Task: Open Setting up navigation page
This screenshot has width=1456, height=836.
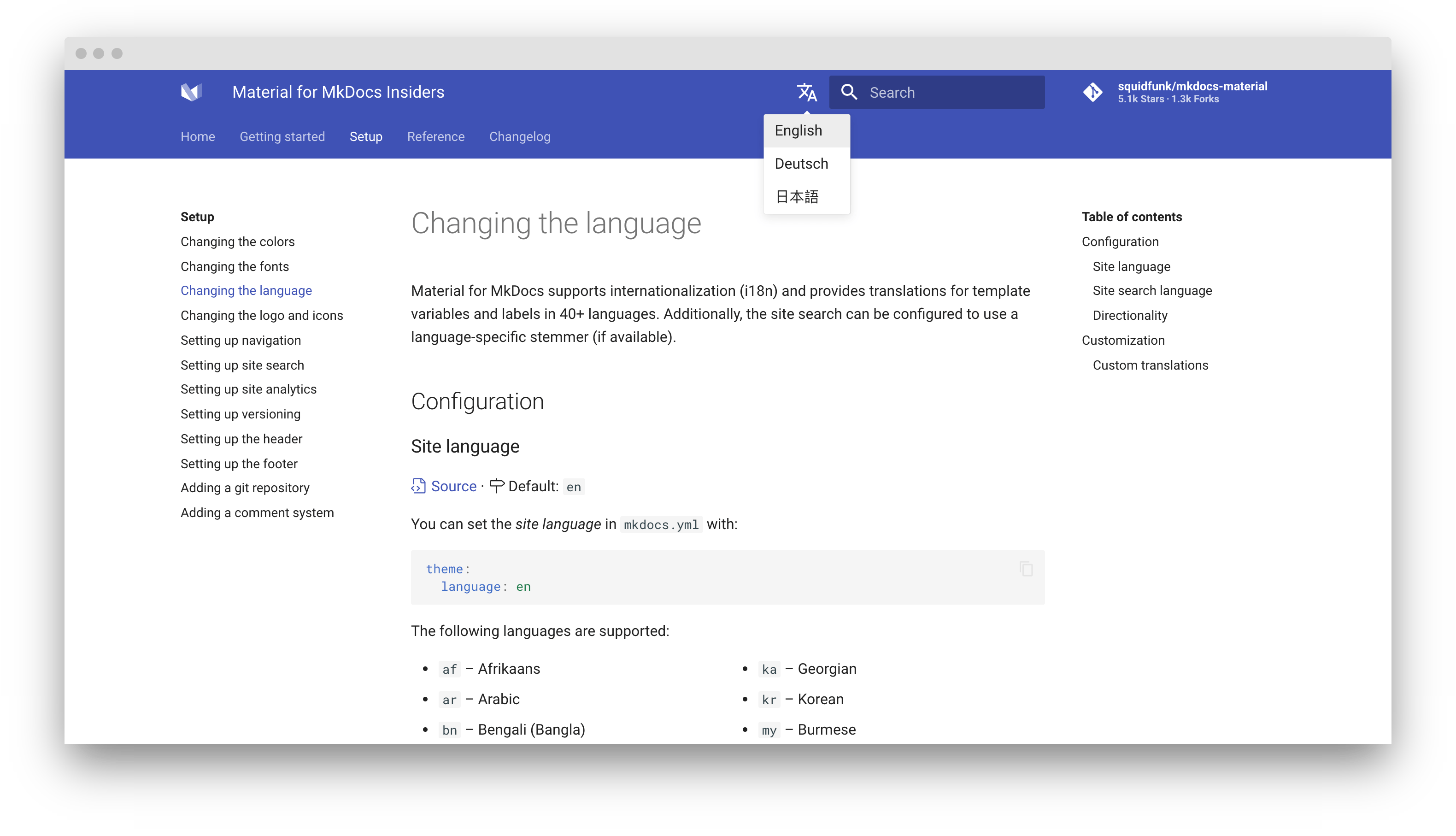Action: [241, 341]
